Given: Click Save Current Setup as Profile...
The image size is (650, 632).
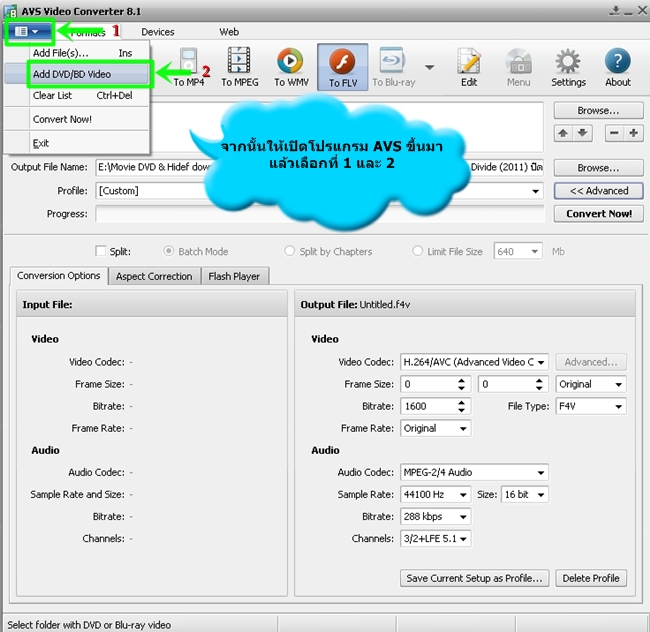Looking at the screenshot, I should [x=474, y=578].
